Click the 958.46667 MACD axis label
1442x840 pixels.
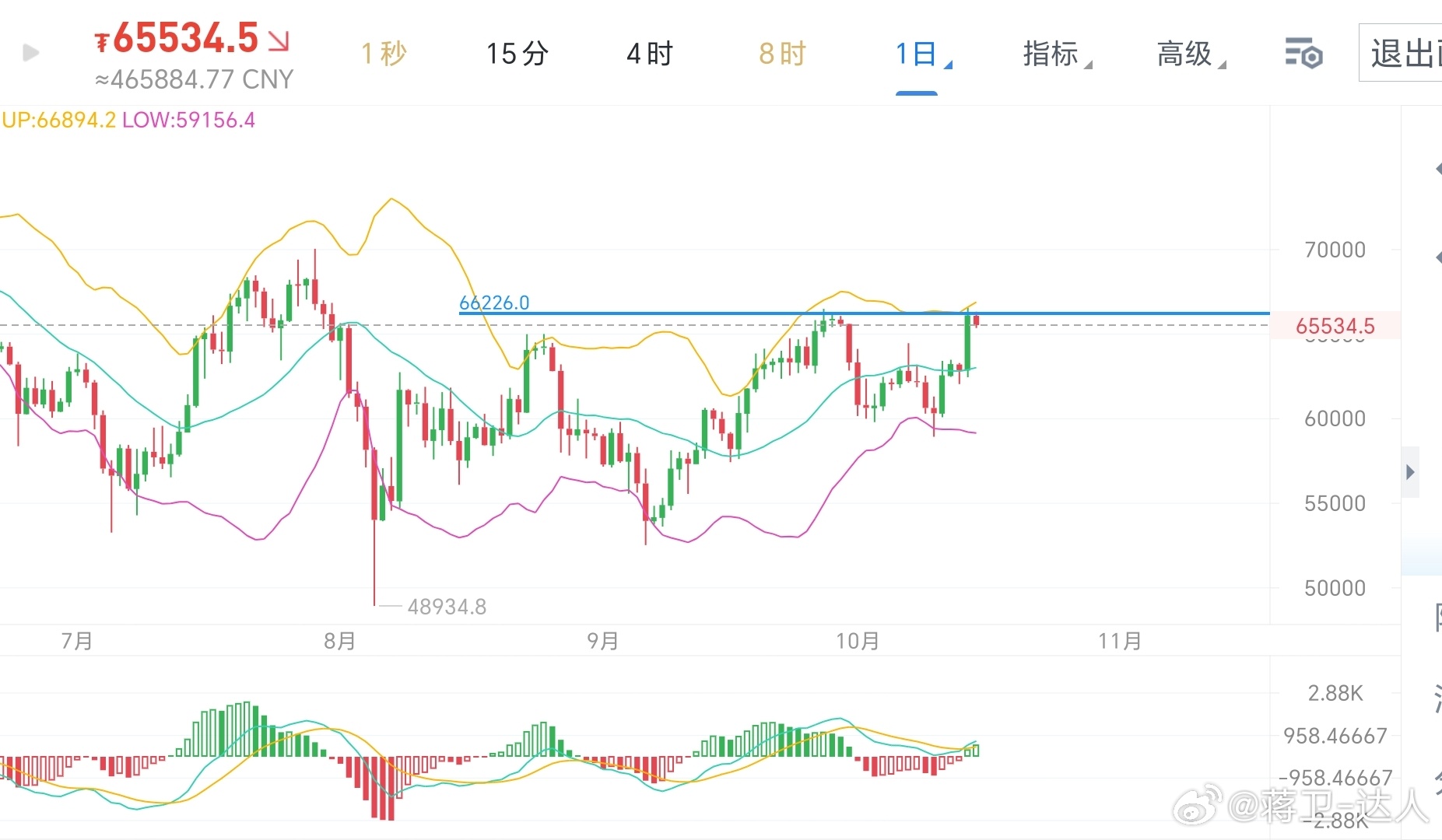click(1335, 735)
